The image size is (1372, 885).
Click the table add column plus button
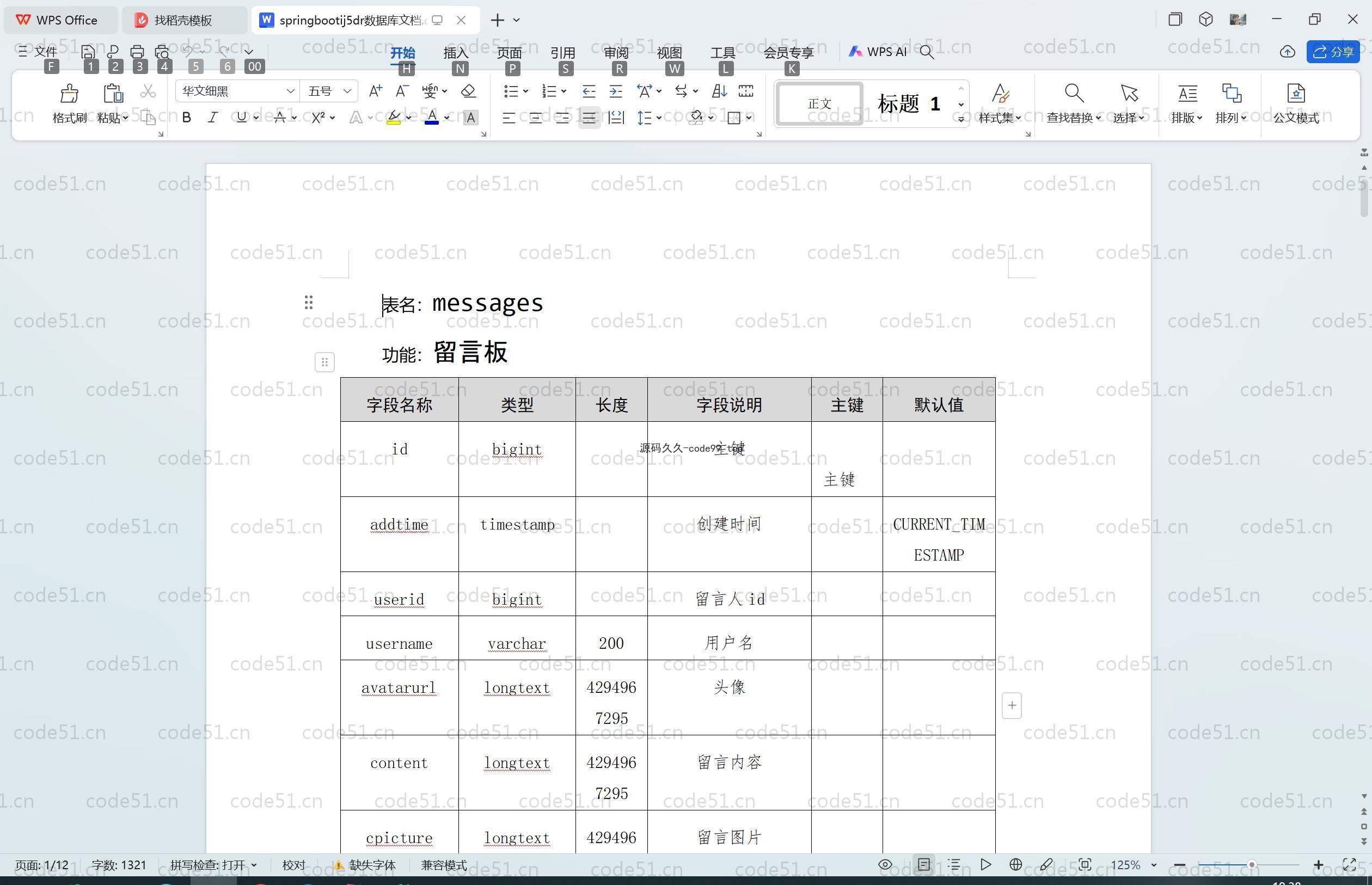coord(1012,706)
